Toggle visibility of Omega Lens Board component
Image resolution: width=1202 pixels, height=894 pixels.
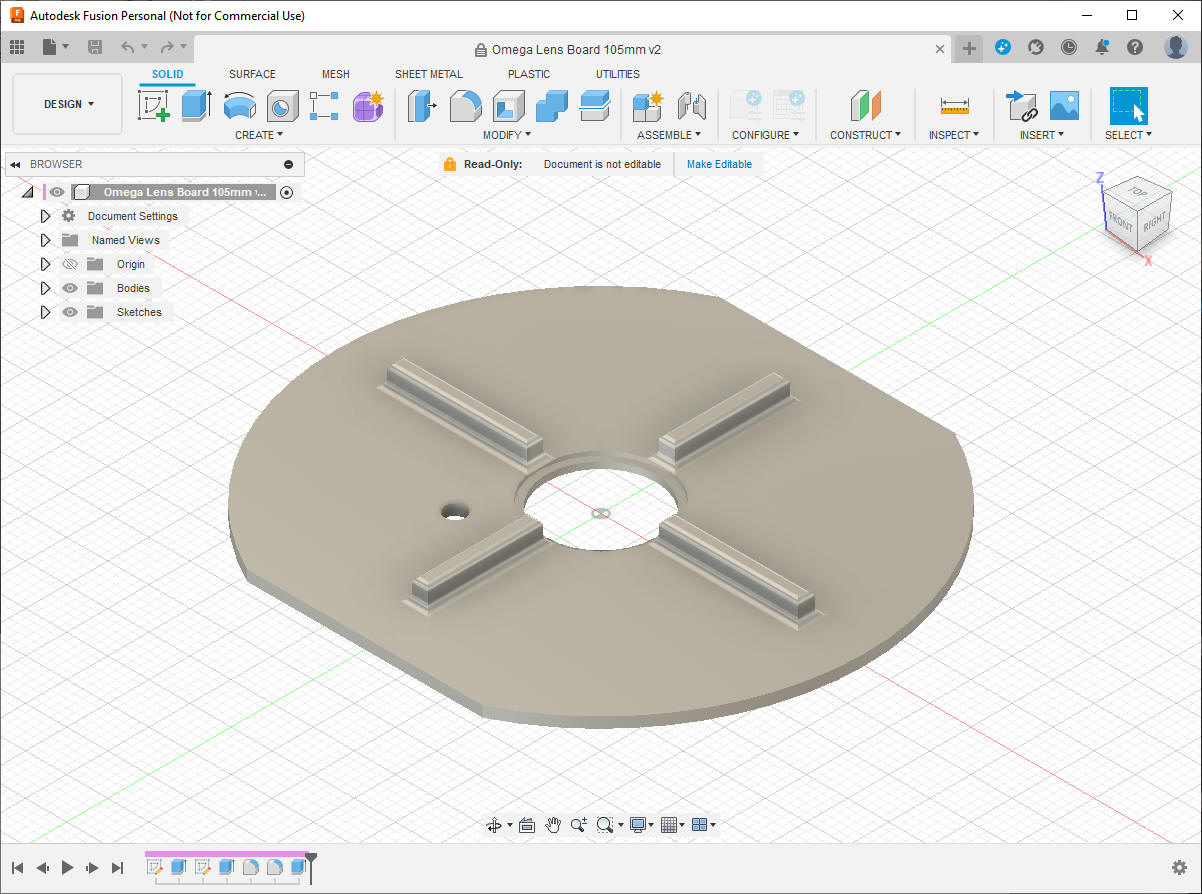[x=58, y=192]
